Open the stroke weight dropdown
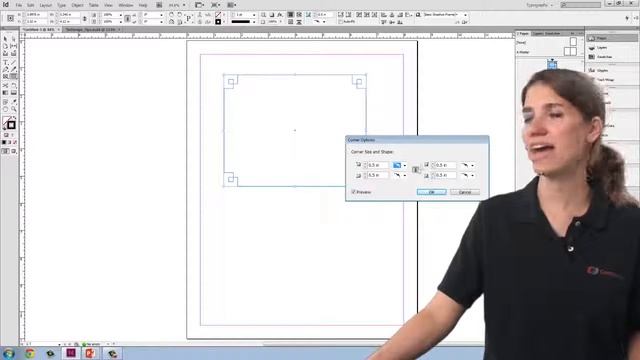 coord(254,15)
